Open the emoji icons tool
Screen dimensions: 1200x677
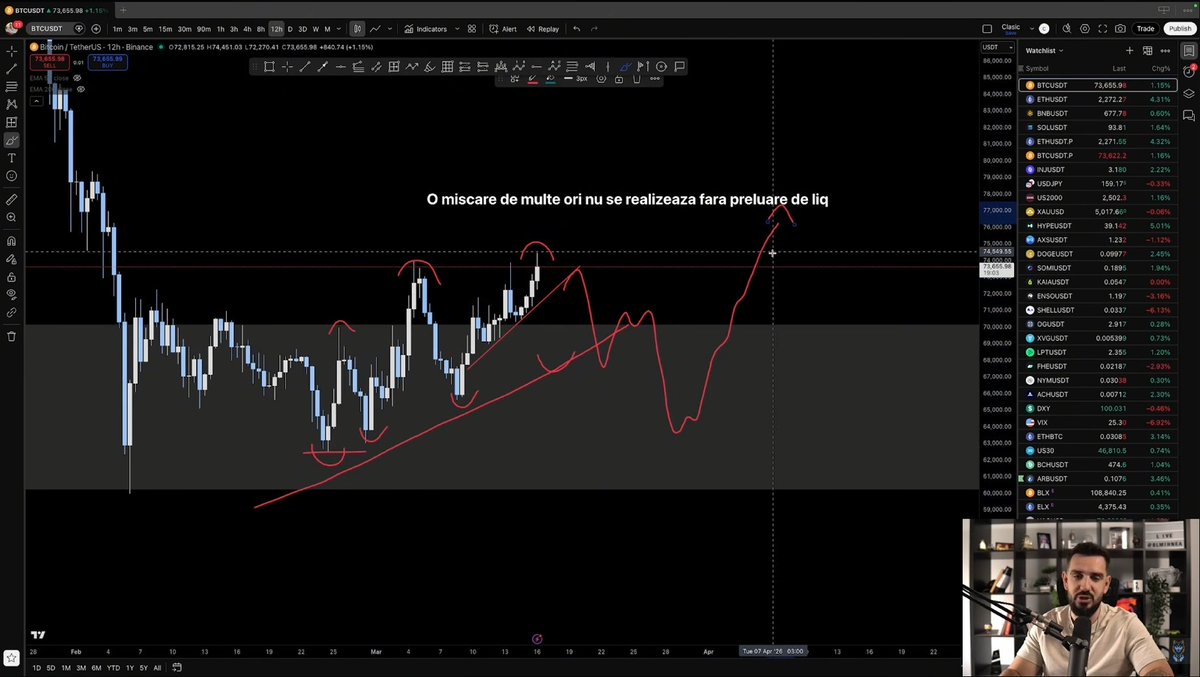pyautogui.click(x=12, y=176)
